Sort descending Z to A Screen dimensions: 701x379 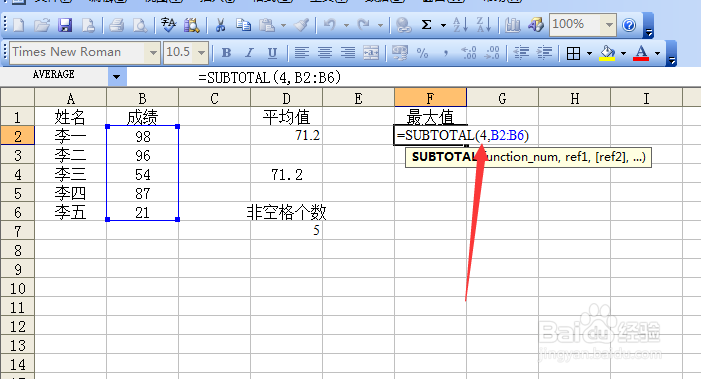tap(484, 25)
